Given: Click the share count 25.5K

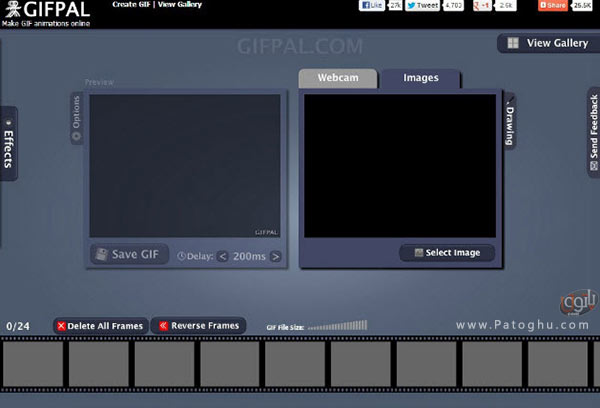Looking at the screenshot, I should pos(582,5).
